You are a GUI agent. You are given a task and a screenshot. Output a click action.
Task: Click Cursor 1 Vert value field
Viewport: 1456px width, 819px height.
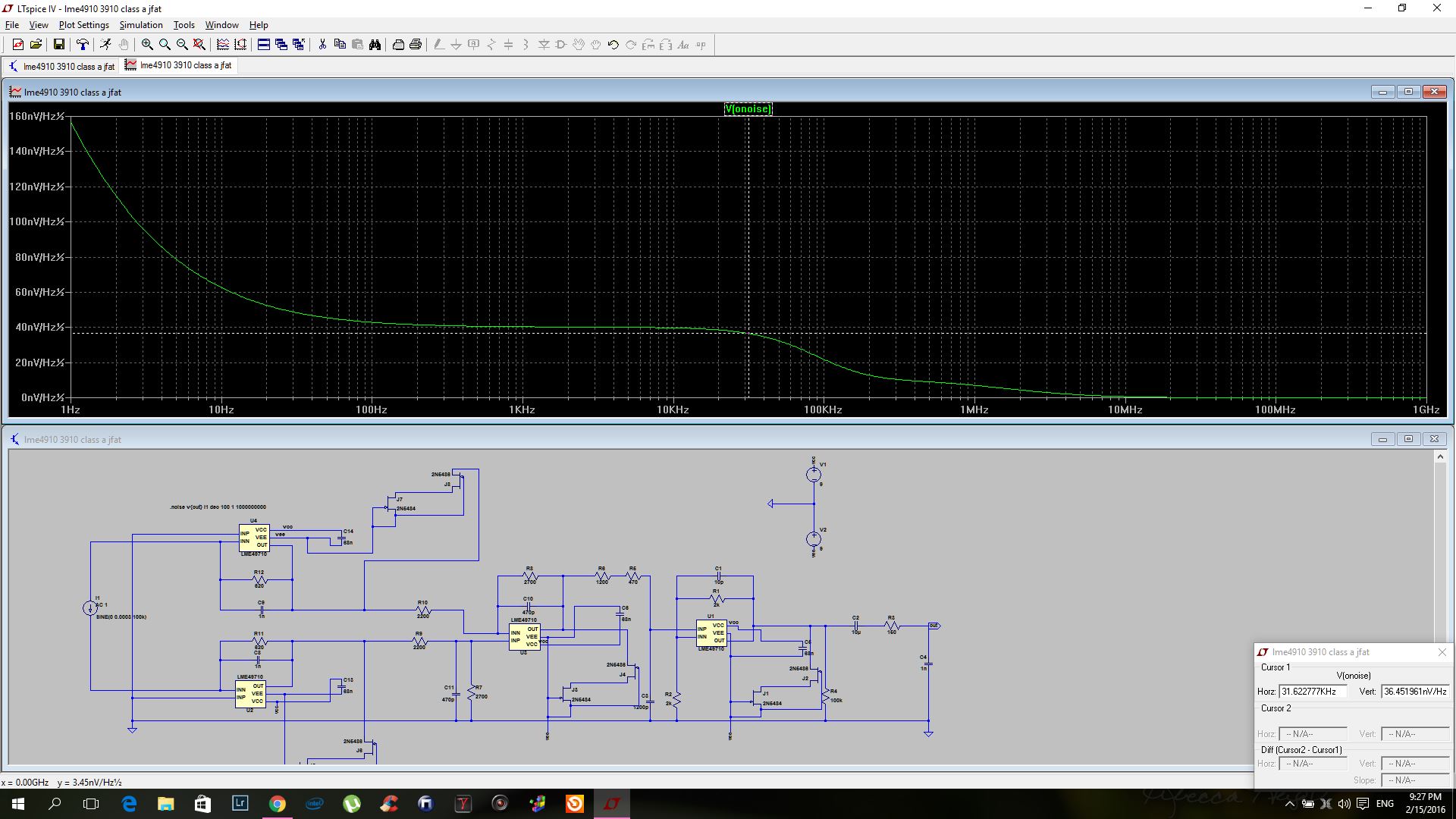point(1415,692)
